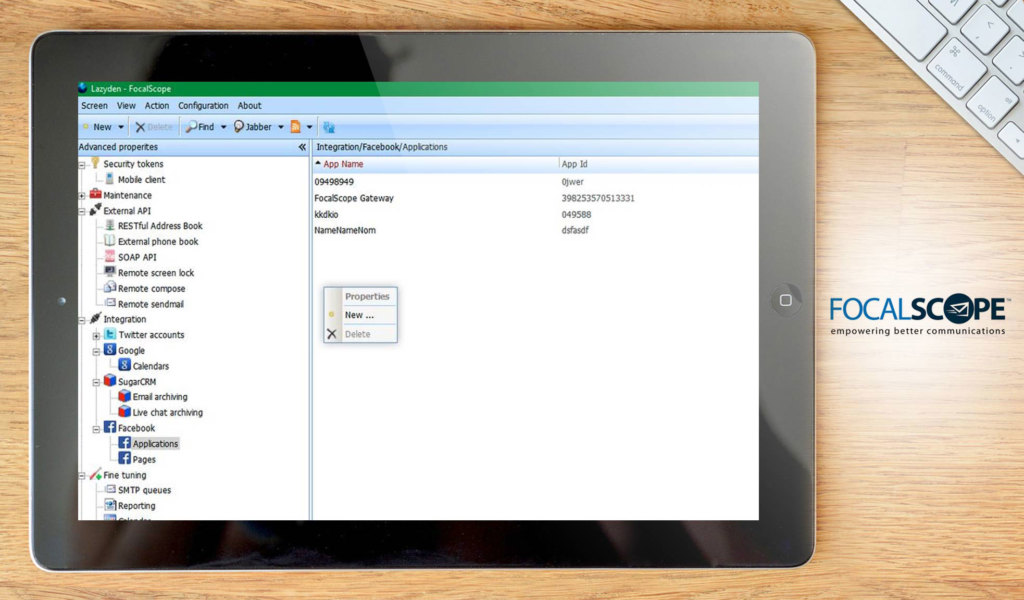The image size is (1024, 600).
Task: Open the New button dropdown arrow
Action: tap(121, 127)
